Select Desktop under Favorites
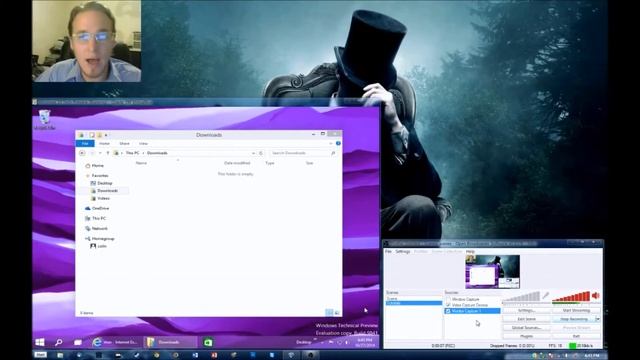Image resolution: width=640 pixels, height=360 pixels. coord(102,183)
